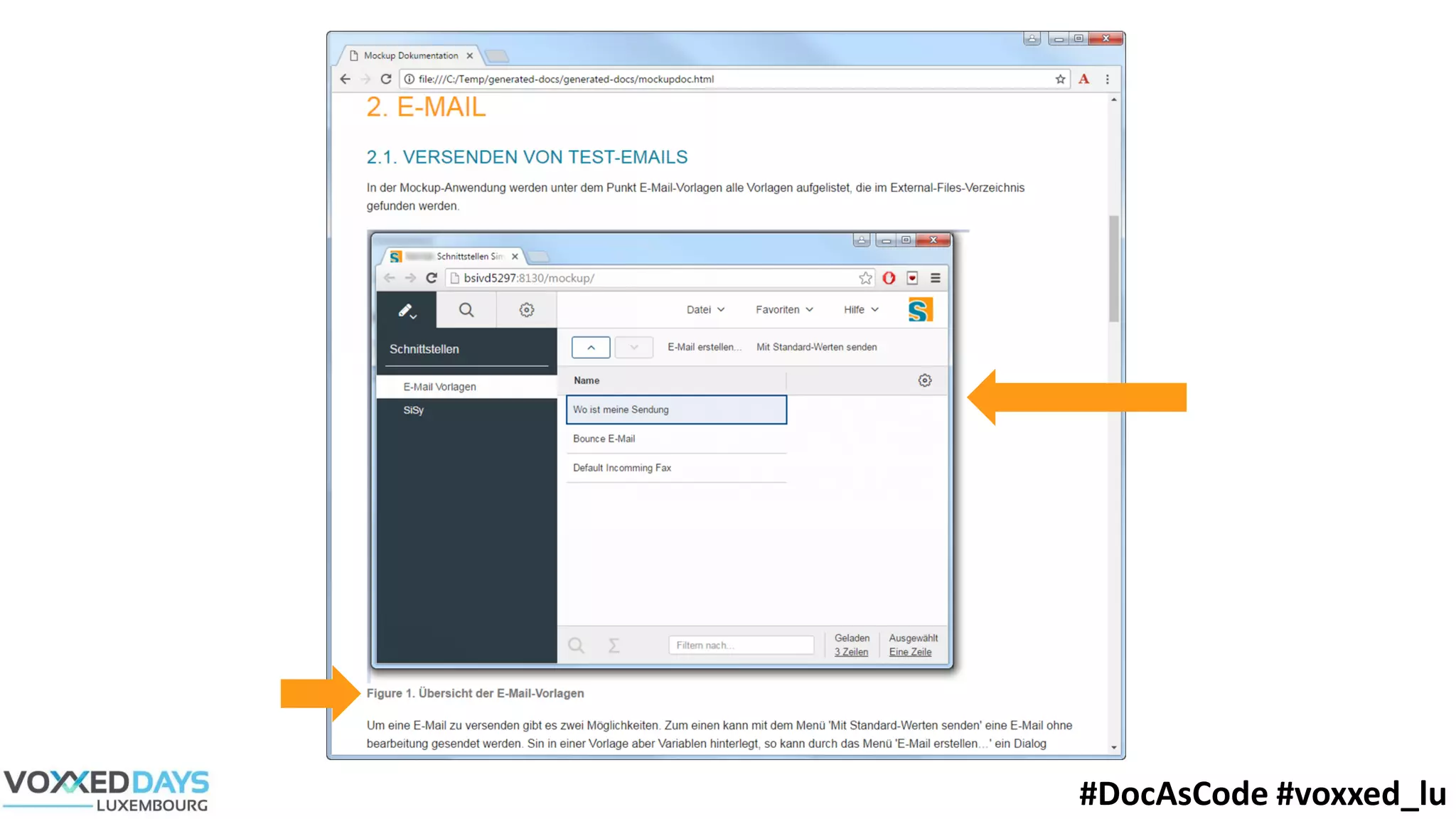This screenshot has height=819, width=1456.
Task: Click the site info icon in outer address bar
Action: point(409,79)
